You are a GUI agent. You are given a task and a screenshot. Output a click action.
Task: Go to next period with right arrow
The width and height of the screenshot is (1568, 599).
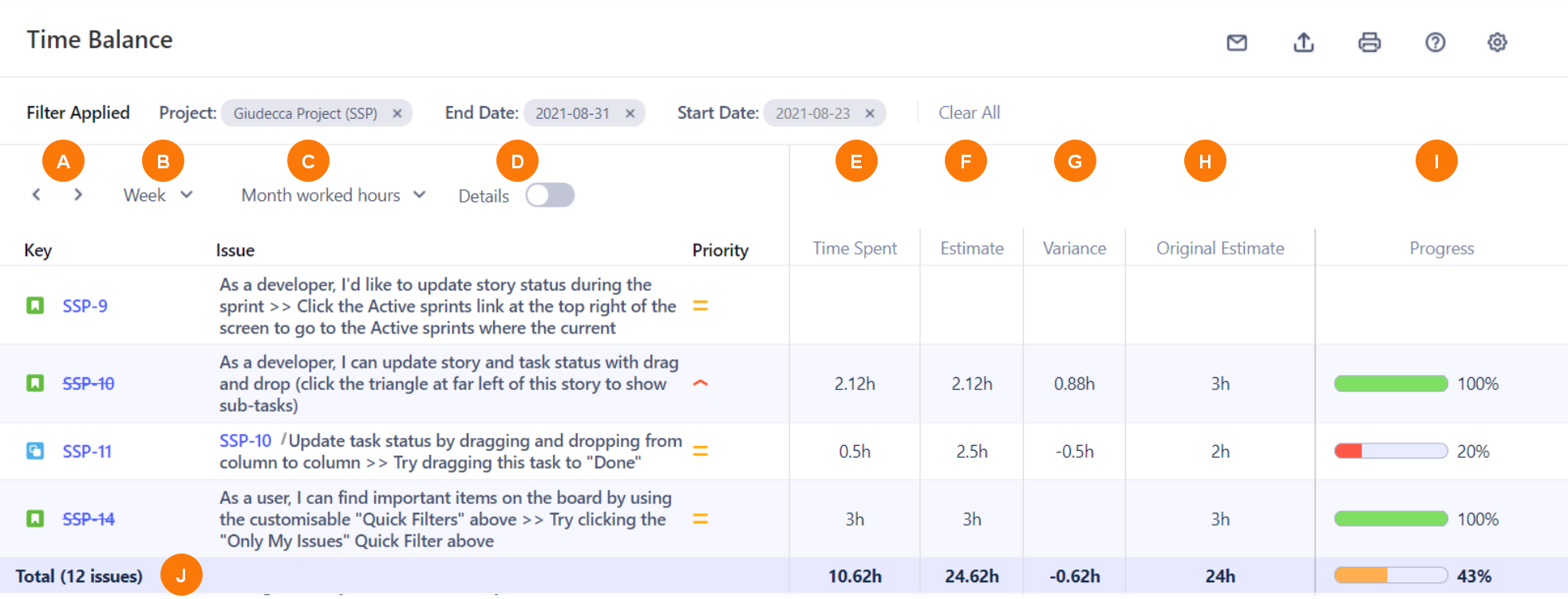point(78,195)
